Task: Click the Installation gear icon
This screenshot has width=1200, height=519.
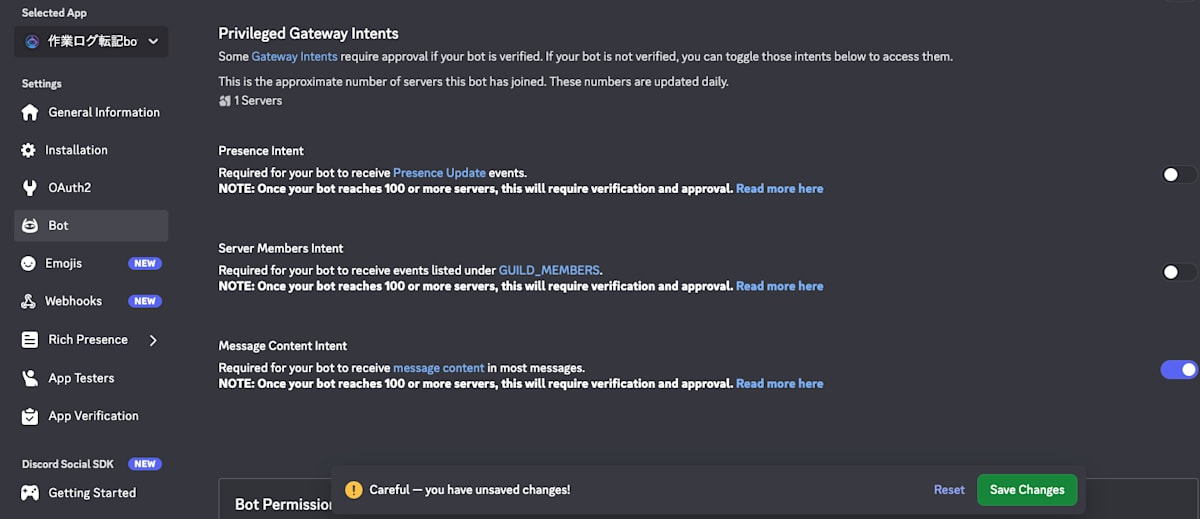Action: 29,150
